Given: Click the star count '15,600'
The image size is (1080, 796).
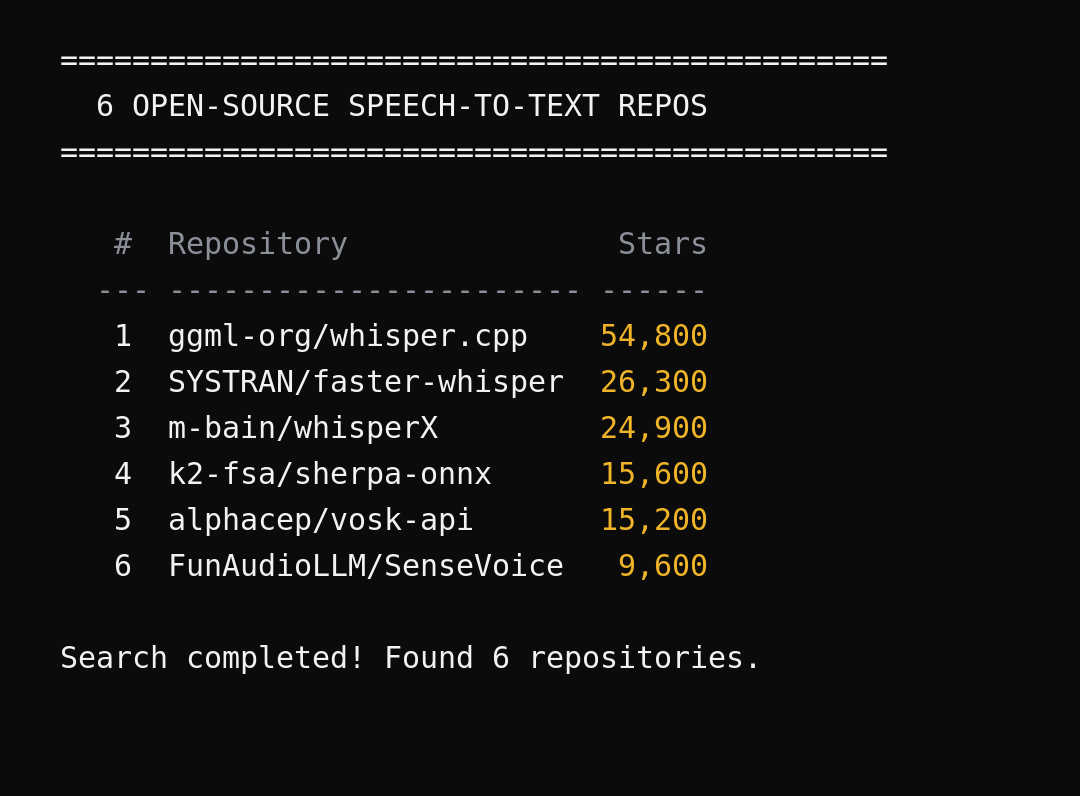Looking at the screenshot, I should click(x=654, y=474).
